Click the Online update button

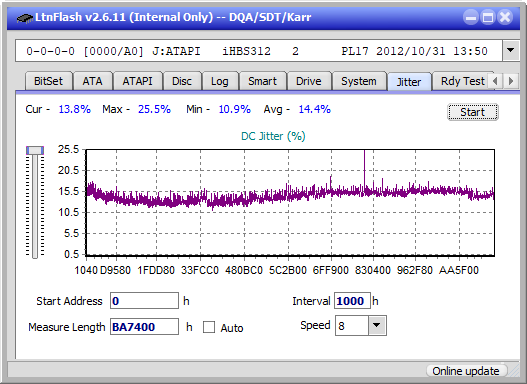tap(465, 371)
